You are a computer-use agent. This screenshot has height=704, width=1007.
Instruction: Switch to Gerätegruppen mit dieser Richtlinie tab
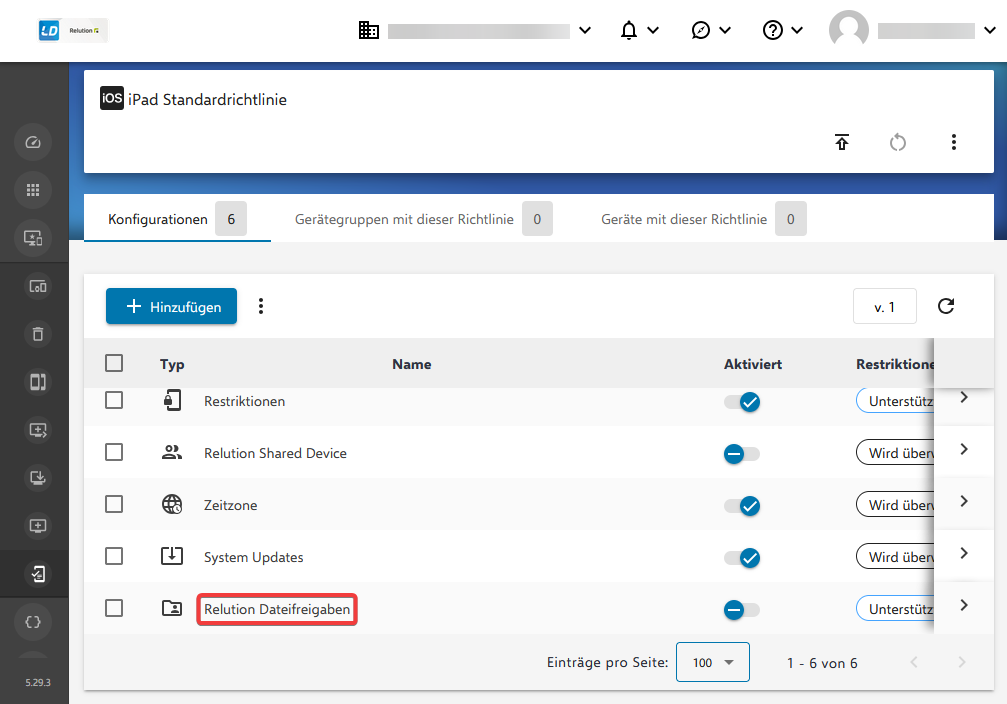(x=423, y=219)
